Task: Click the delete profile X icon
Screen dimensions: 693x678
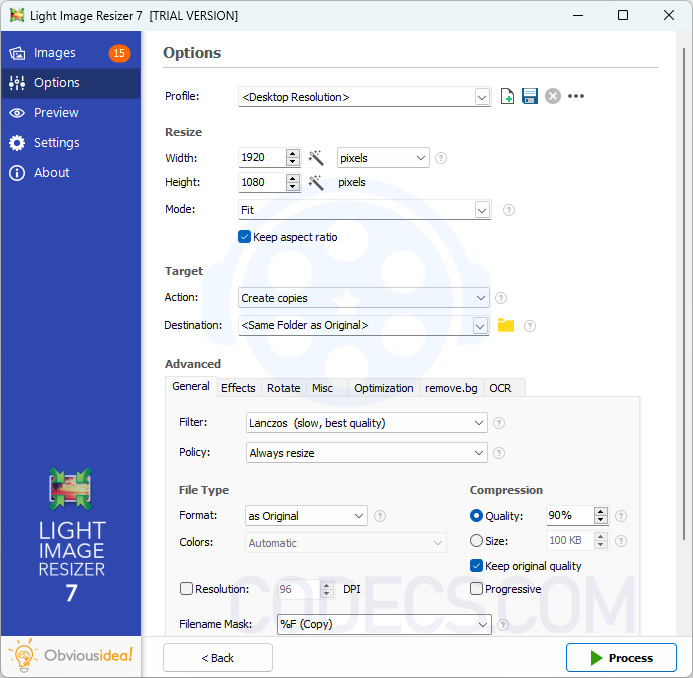Action: [x=552, y=96]
